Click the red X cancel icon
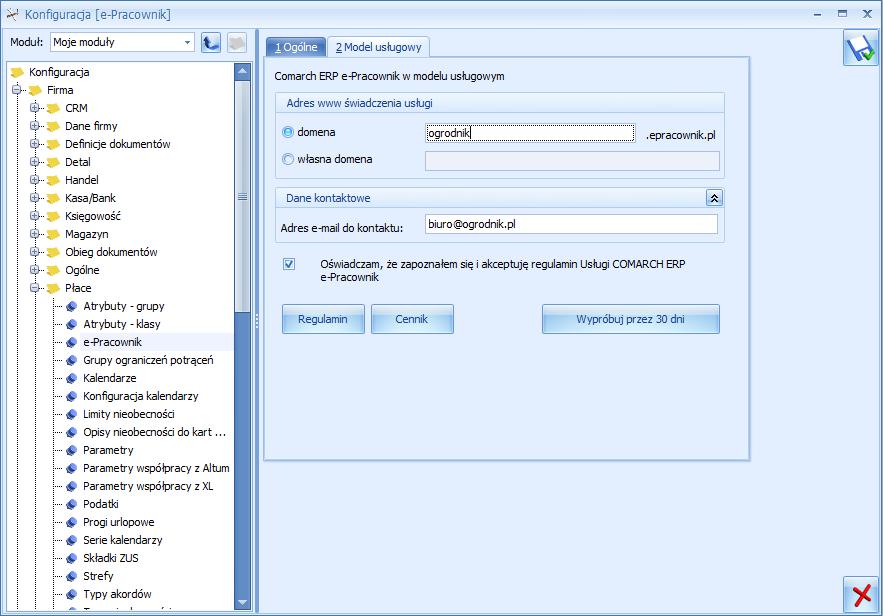Viewport: 883px width, 616px height. tap(861, 595)
